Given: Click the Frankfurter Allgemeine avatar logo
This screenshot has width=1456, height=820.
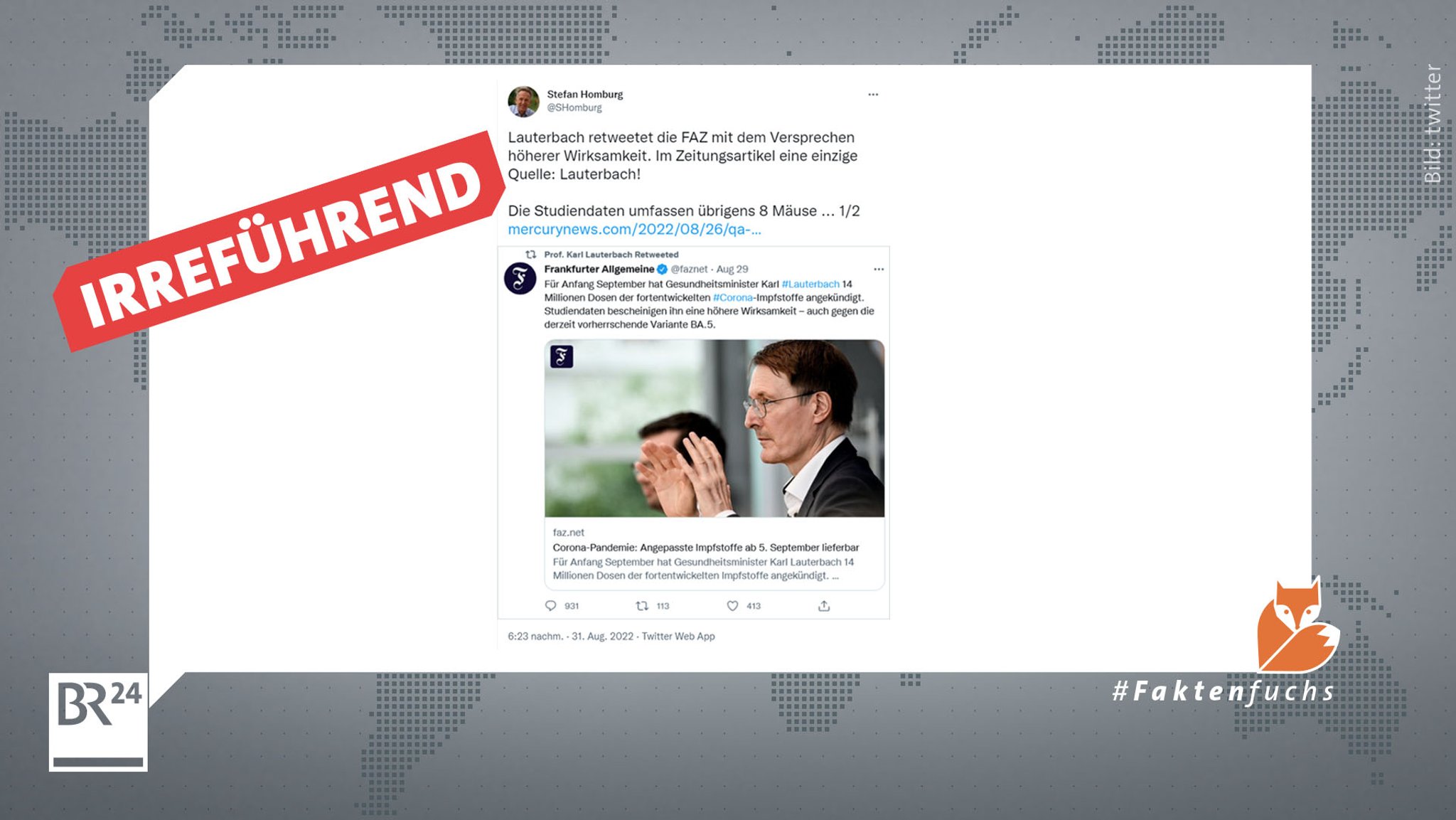Looking at the screenshot, I should coord(520,278).
